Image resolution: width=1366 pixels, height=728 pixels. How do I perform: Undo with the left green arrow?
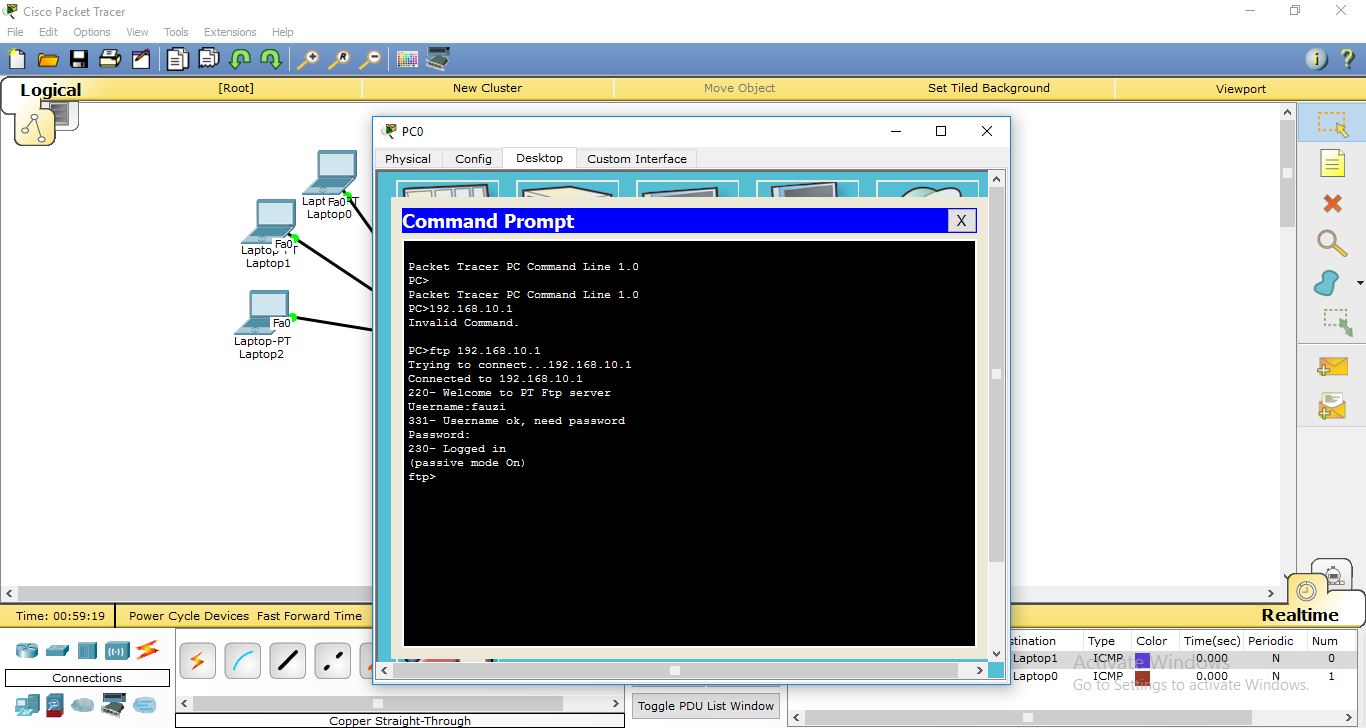[240, 59]
